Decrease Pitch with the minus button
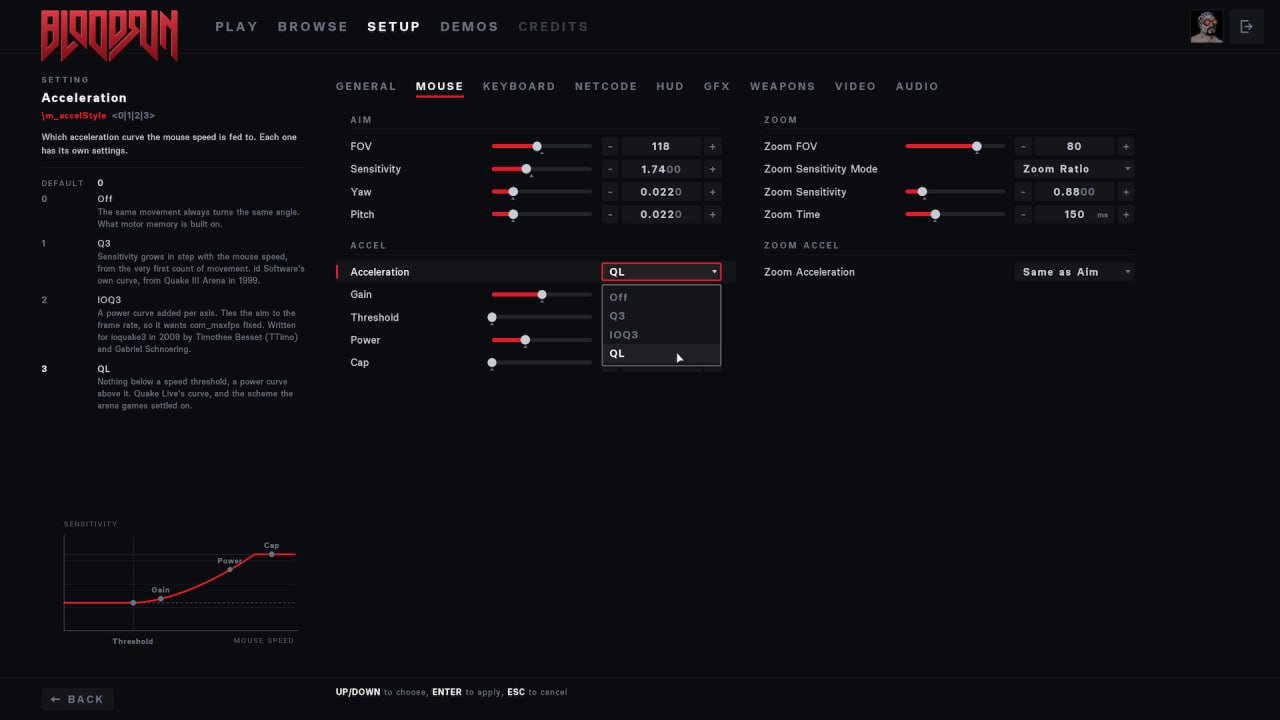 (610, 215)
